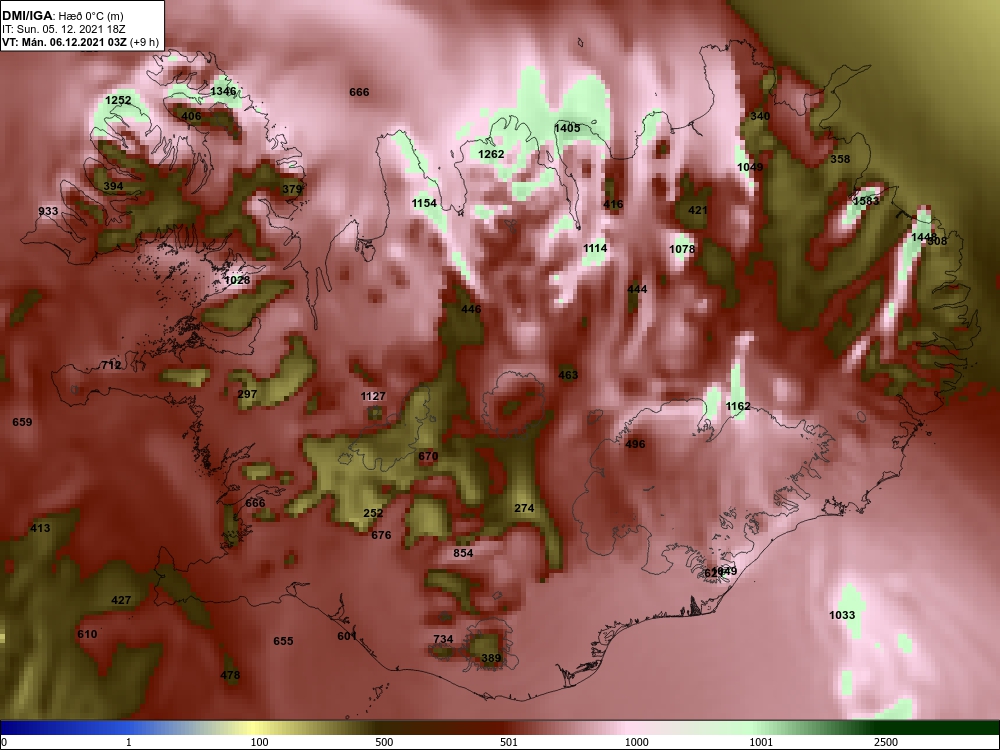Click the 'DMI/IGA: Hæð 0°C (m)' title text

coord(62,16)
